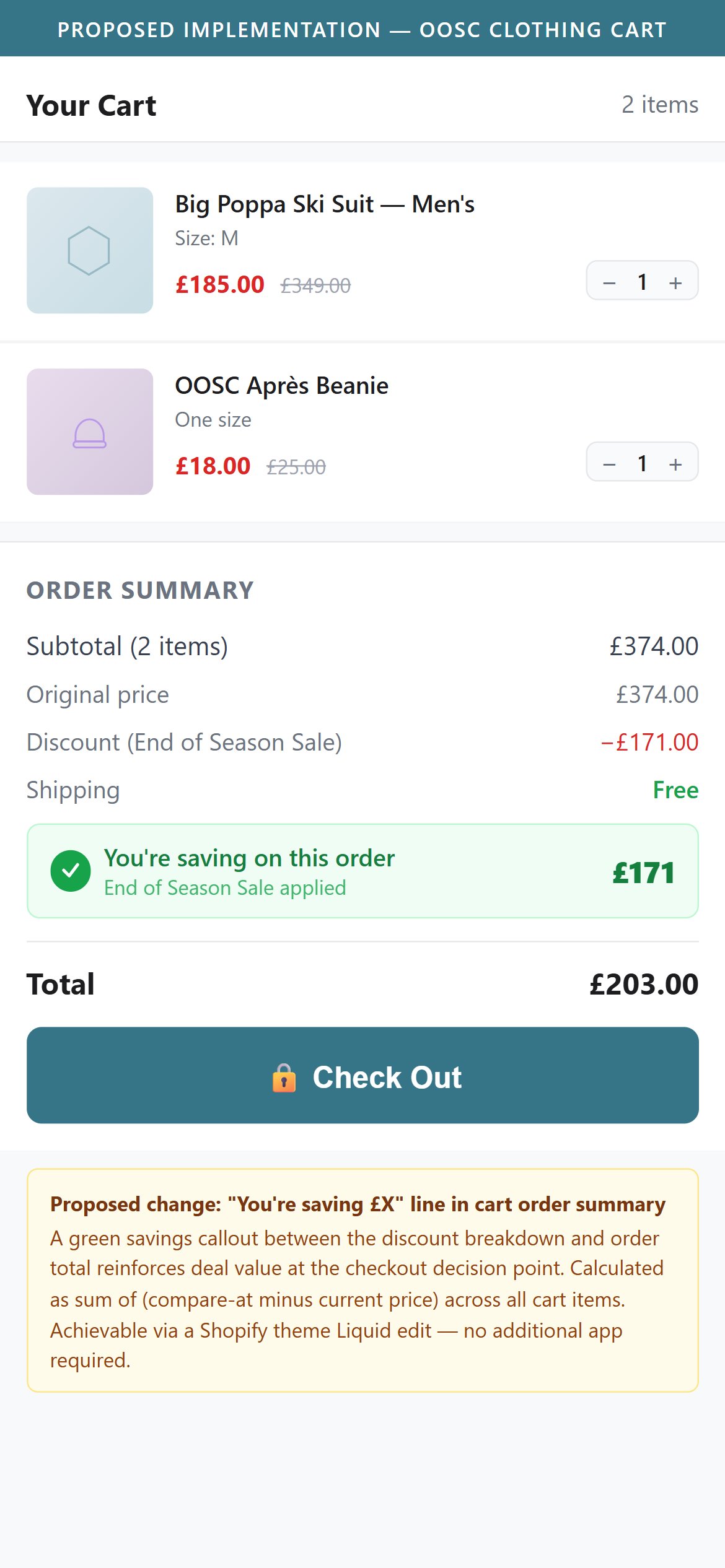This screenshot has height=1568, width=725.
Task: Click the Proposed change note box
Action: (x=362, y=1280)
